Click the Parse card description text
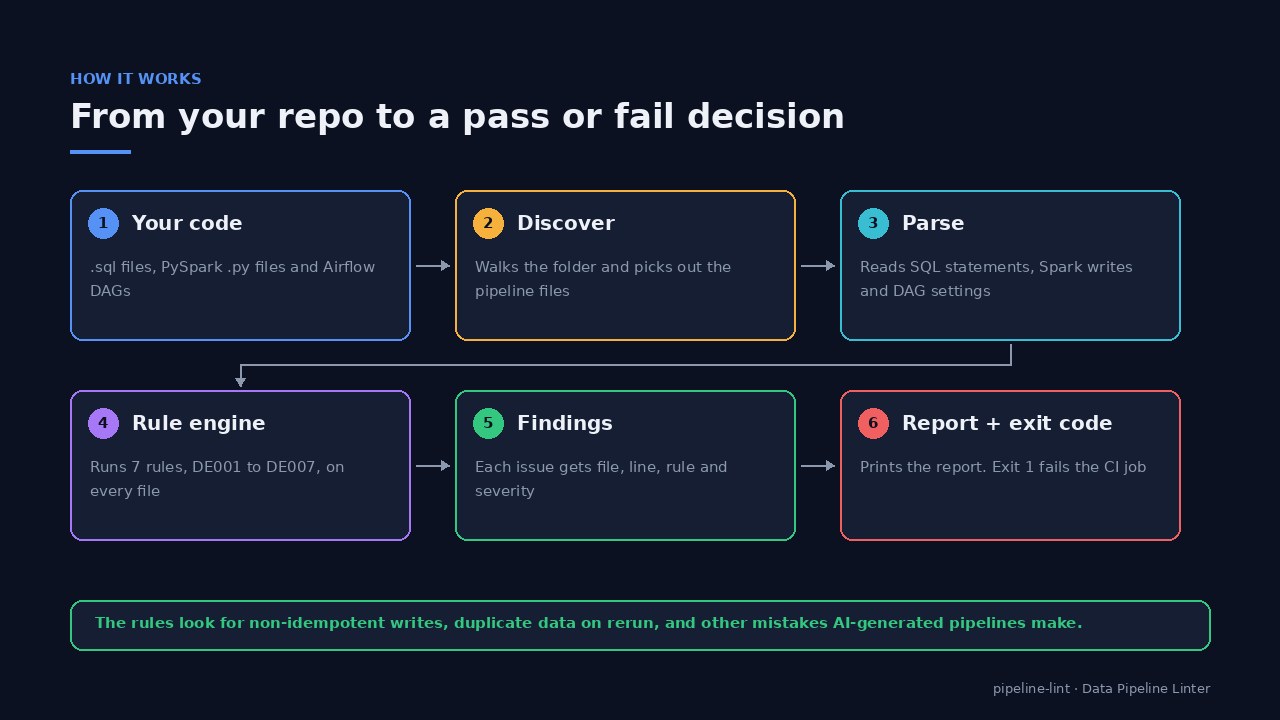 996,279
